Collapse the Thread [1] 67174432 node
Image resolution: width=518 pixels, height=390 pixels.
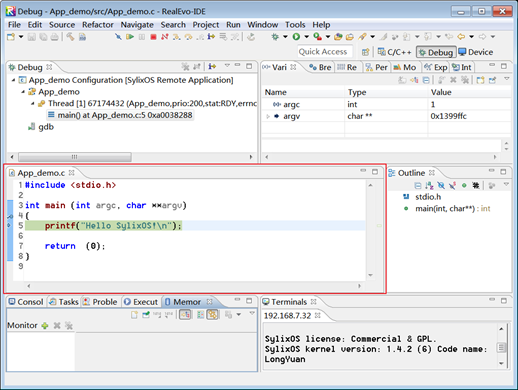33,104
